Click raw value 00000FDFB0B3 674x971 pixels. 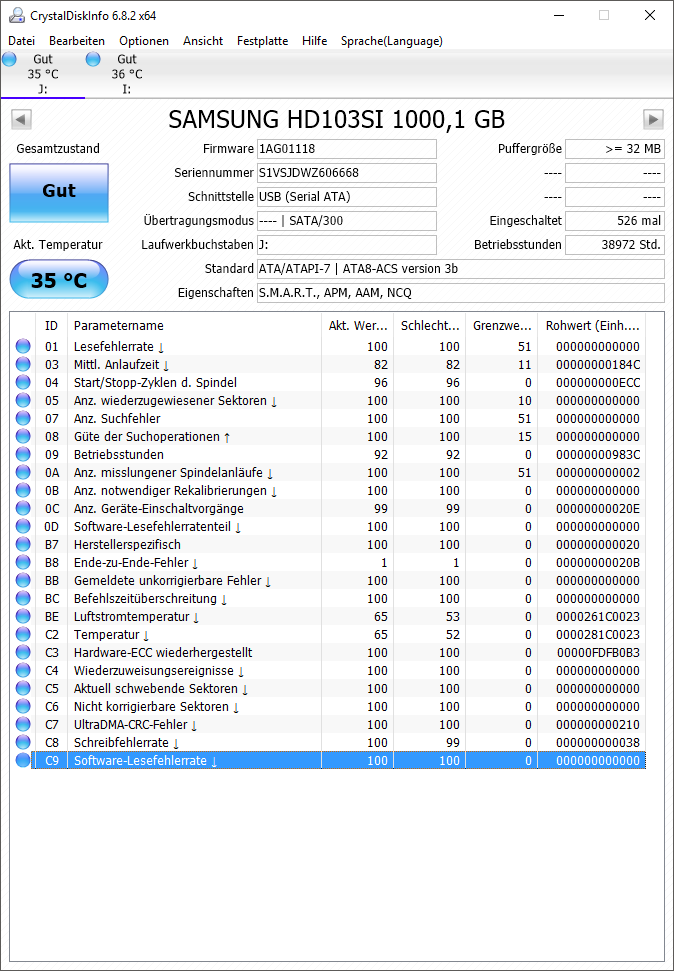(x=598, y=653)
